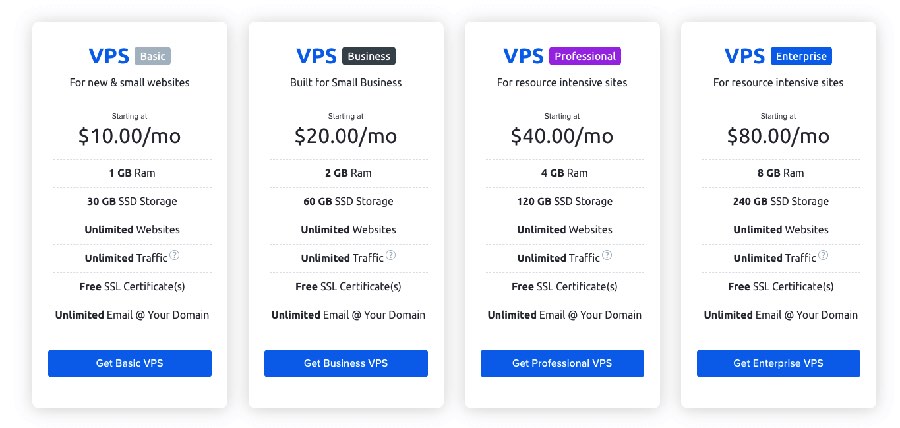
Task: Click 'Built for Small Business' tagline
Action: pyautogui.click(x=346, y=83)
